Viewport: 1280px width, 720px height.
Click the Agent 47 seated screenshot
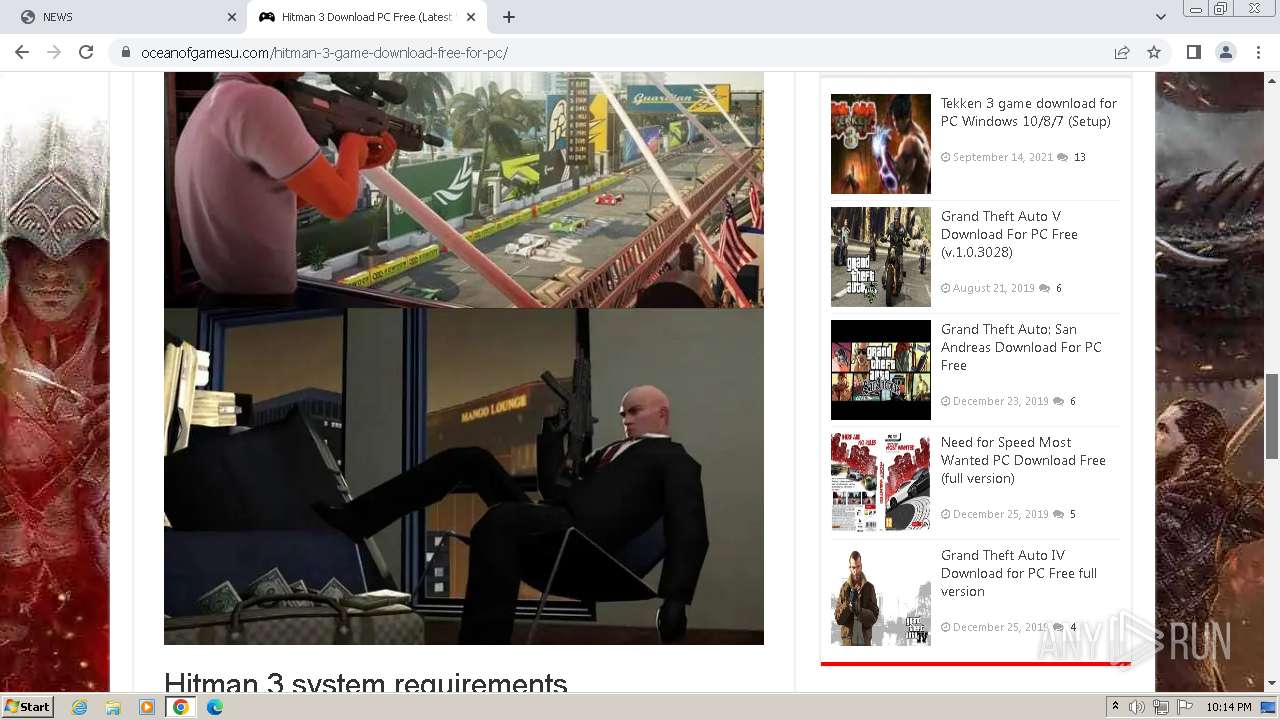464,476
